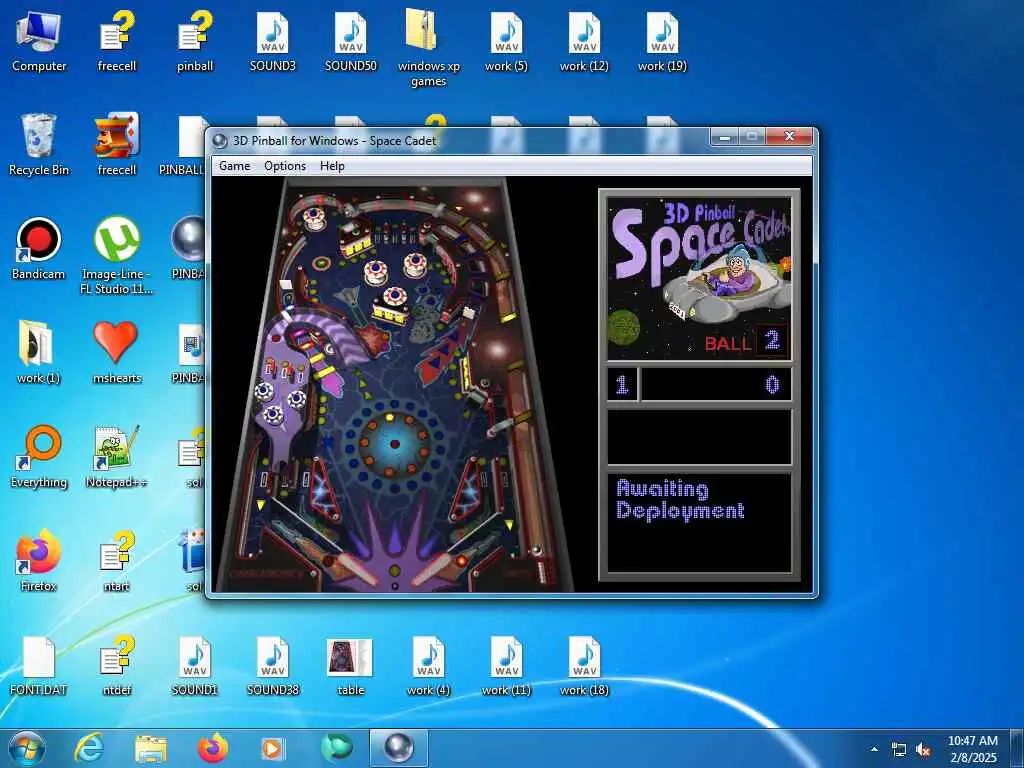1024x768 pixels.
Task: Minimize the 3D Pinball window
Action: 724,136
